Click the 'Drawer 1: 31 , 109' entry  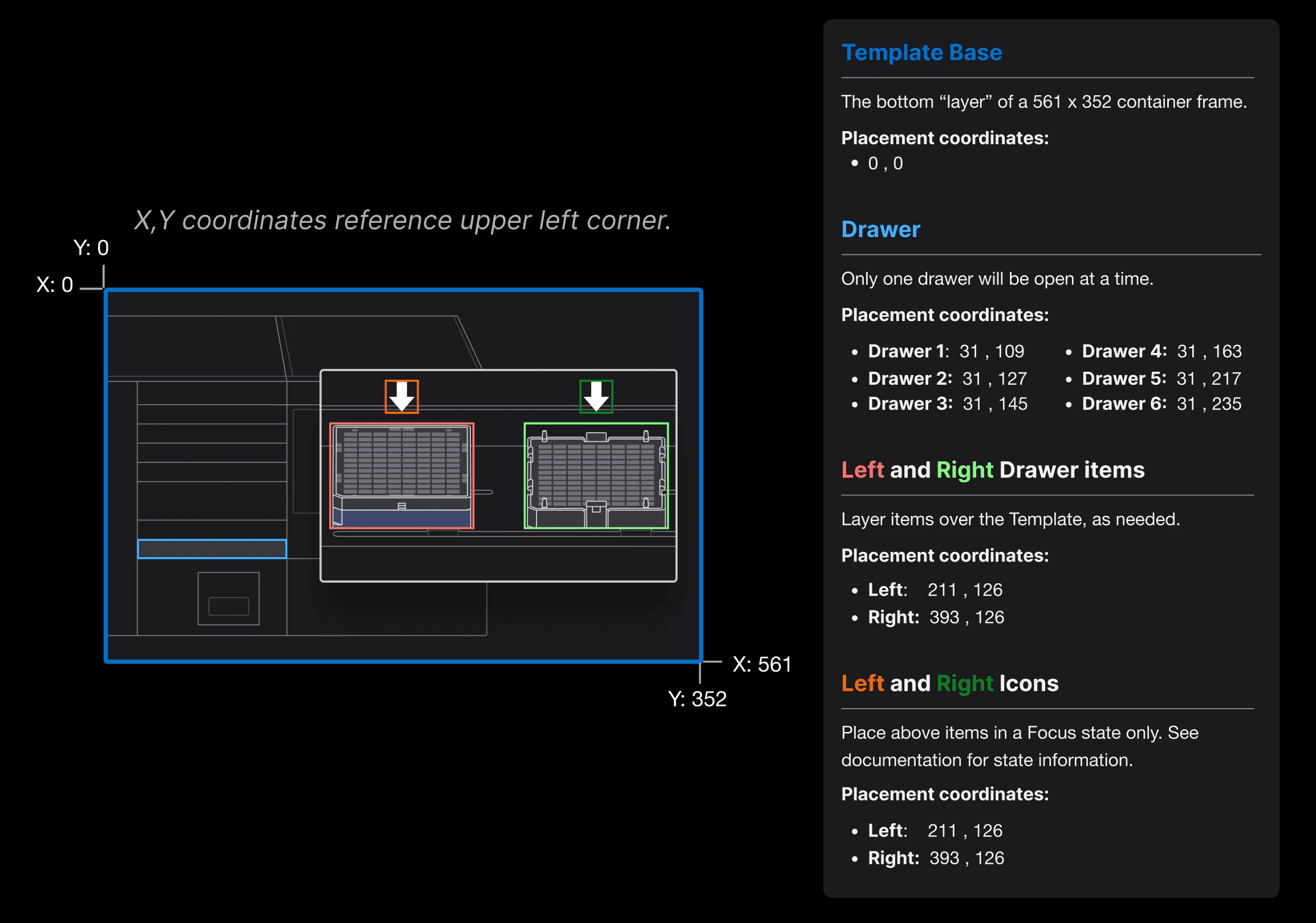(946, 351)
